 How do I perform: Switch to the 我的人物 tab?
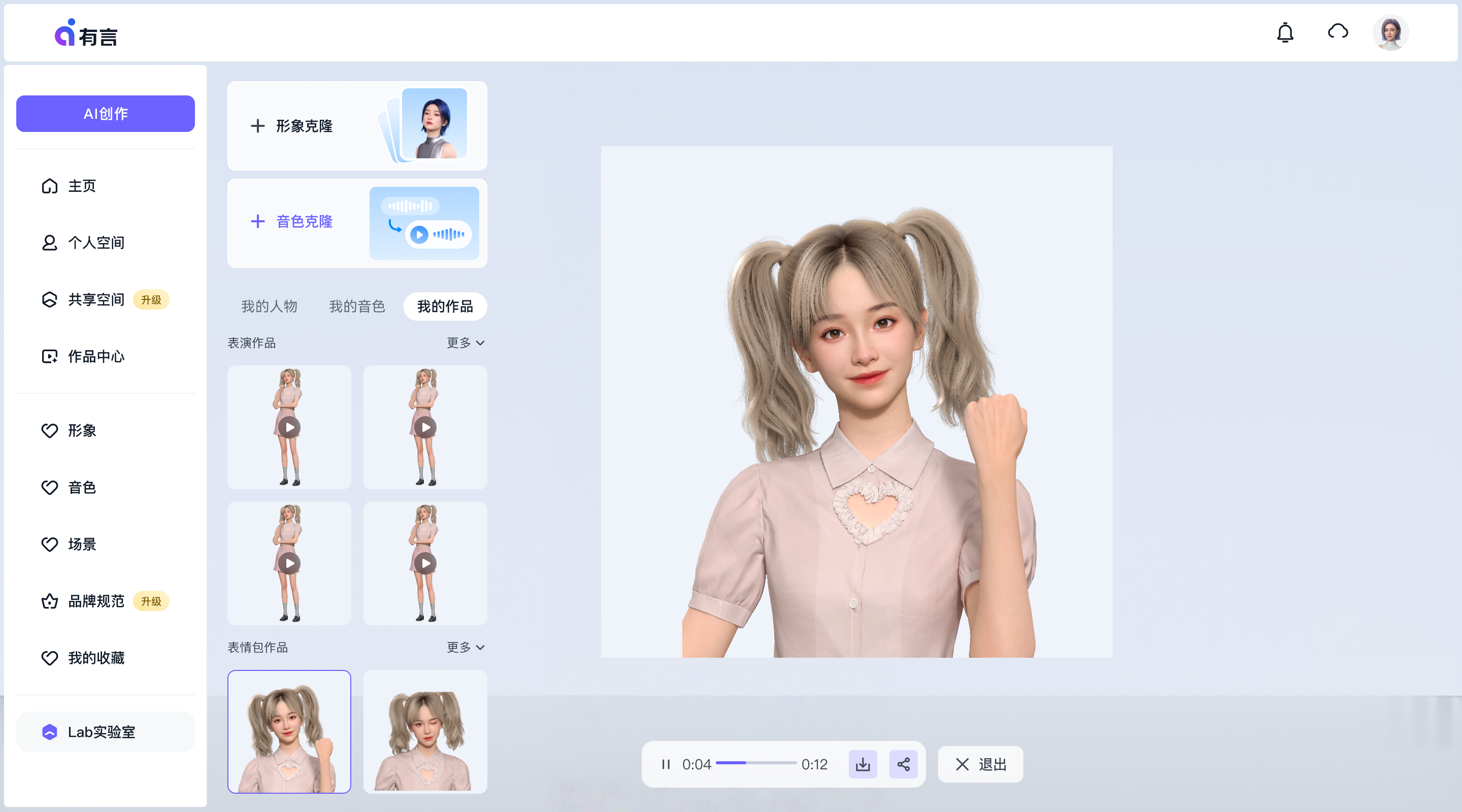coord(269,307)
